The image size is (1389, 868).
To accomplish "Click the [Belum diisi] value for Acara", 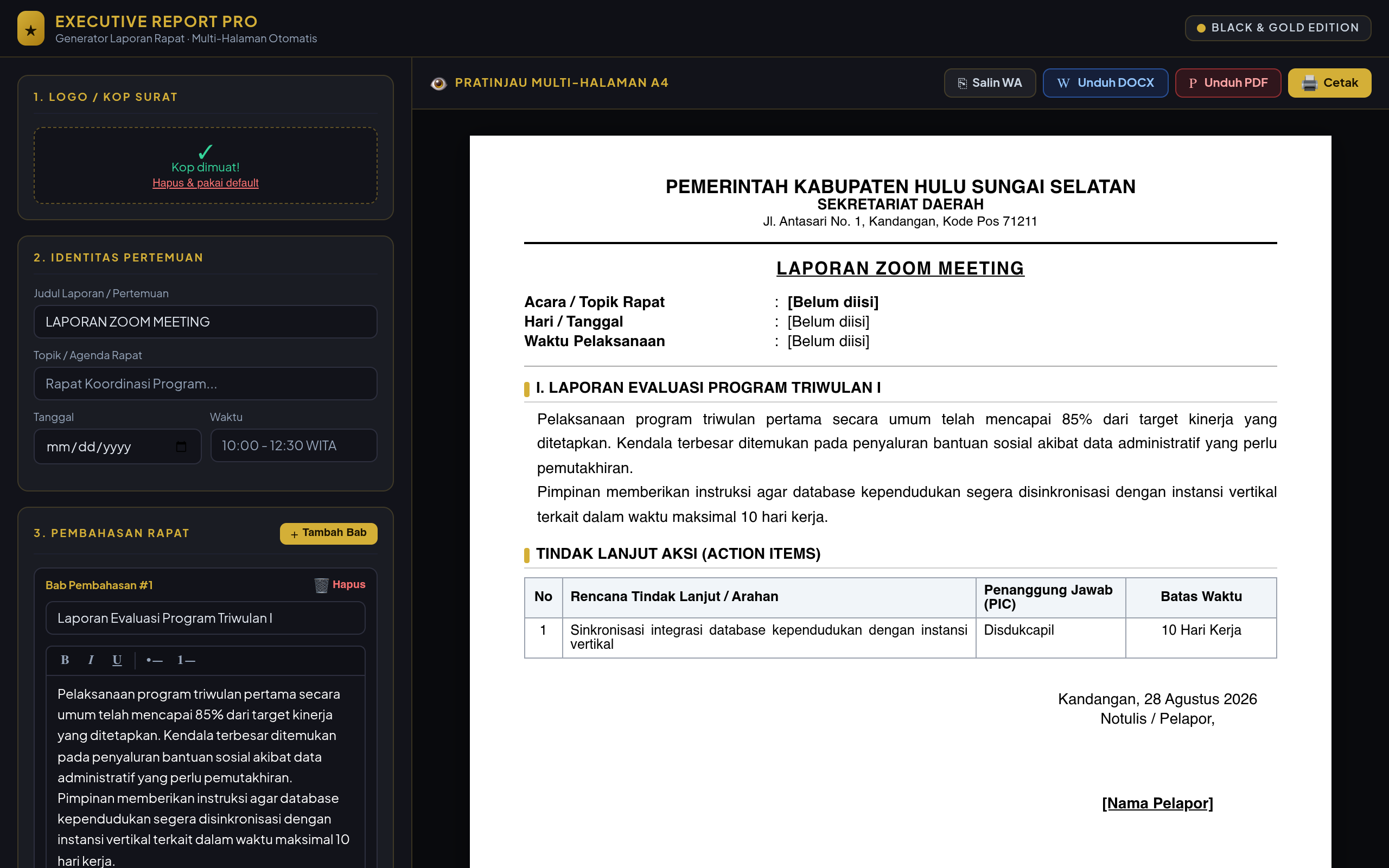I will pos(833,302).
